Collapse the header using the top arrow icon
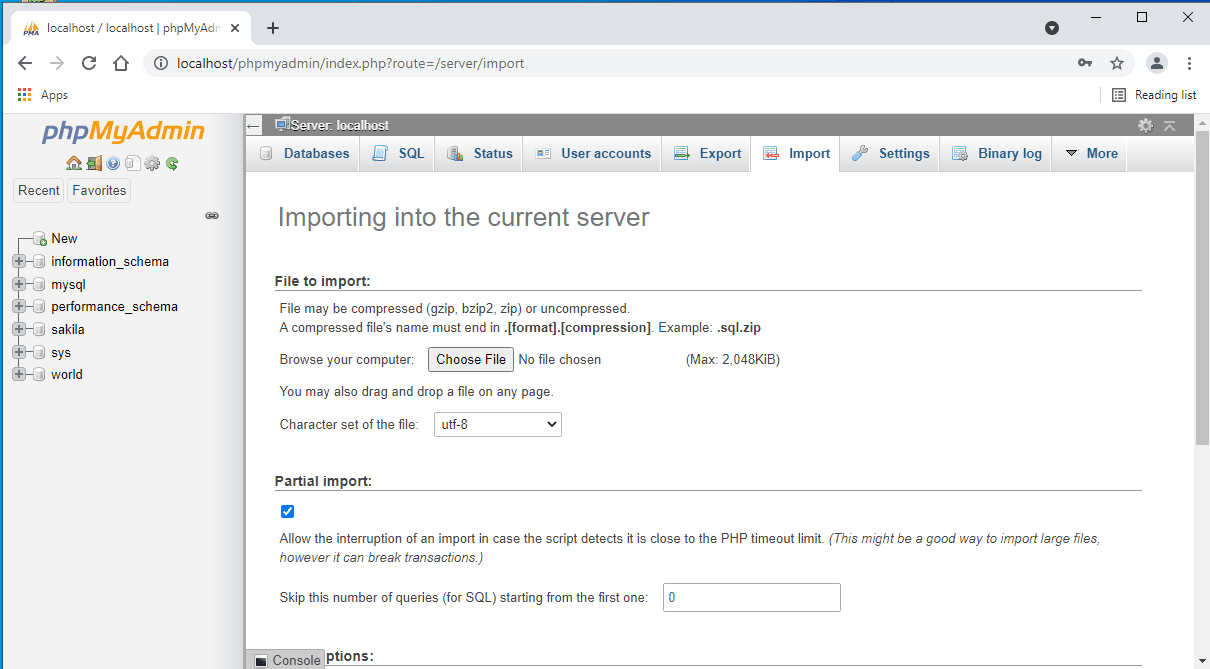1210x669 pixels. (x=1169, y=124)
